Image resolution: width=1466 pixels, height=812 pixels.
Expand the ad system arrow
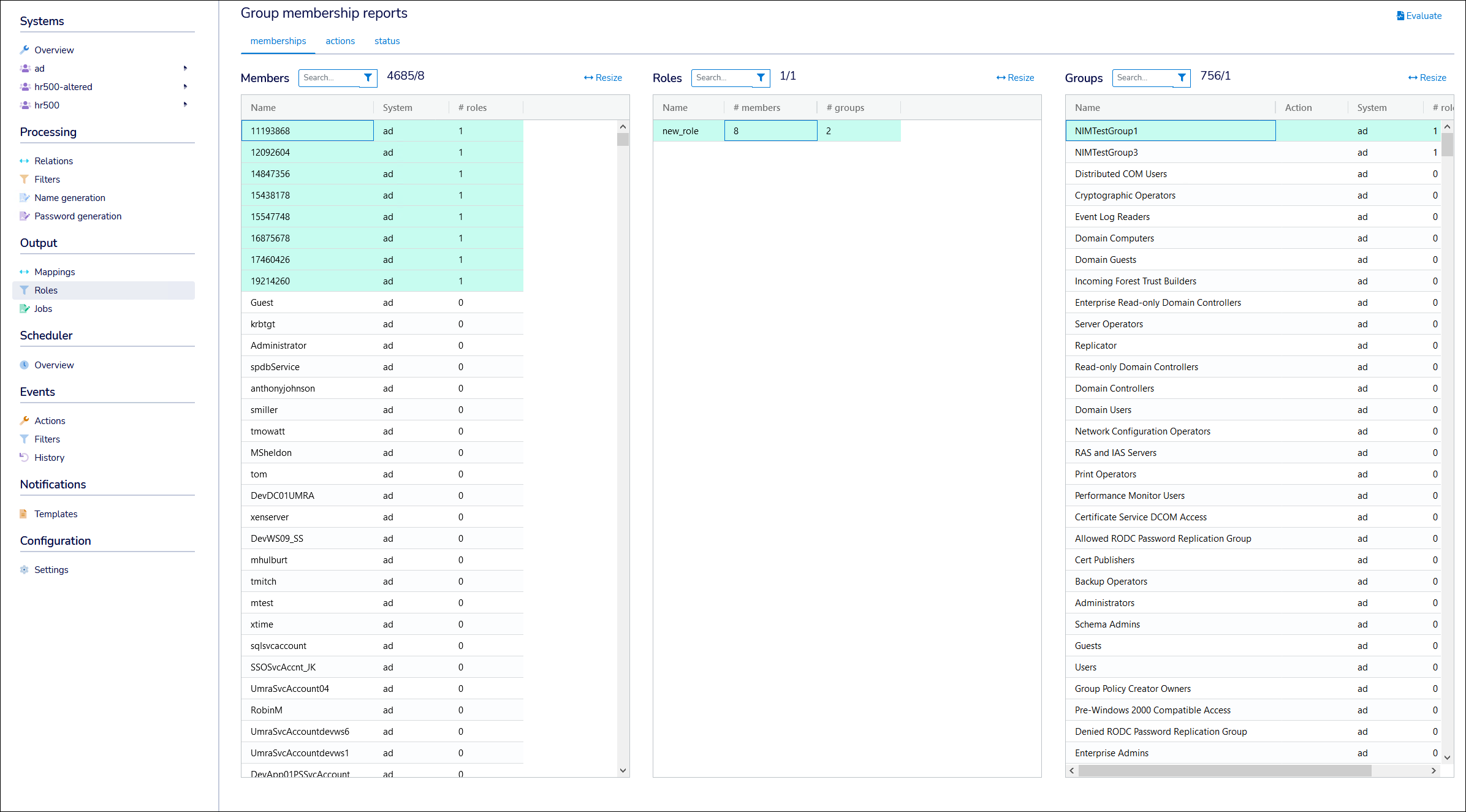(x=185, y=68)
